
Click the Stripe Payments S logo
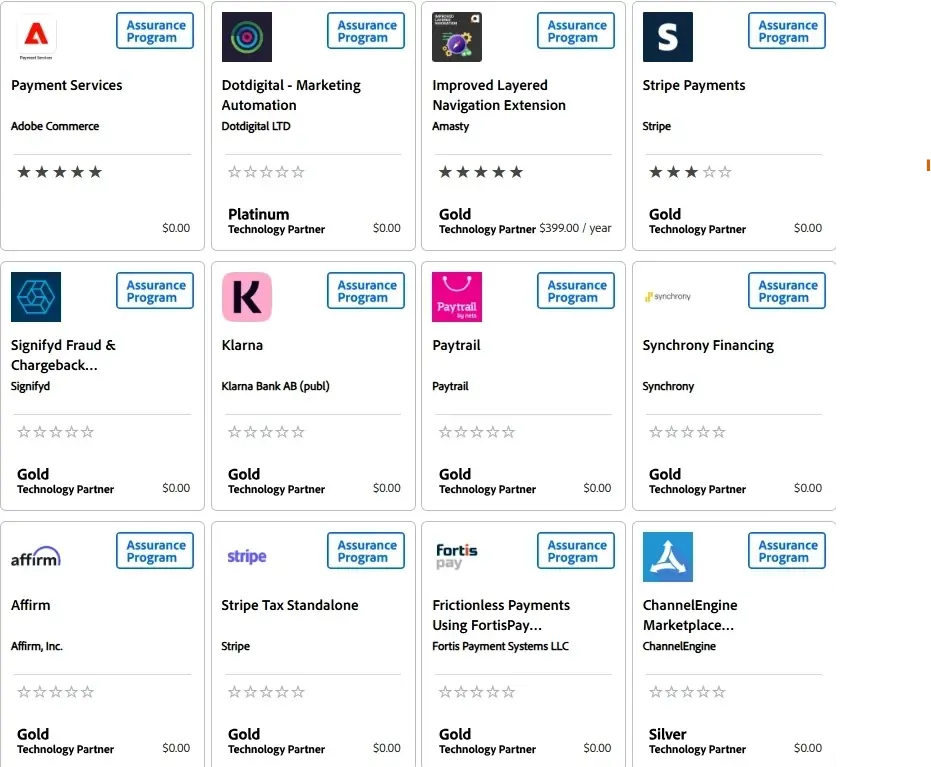coord(668,36)
